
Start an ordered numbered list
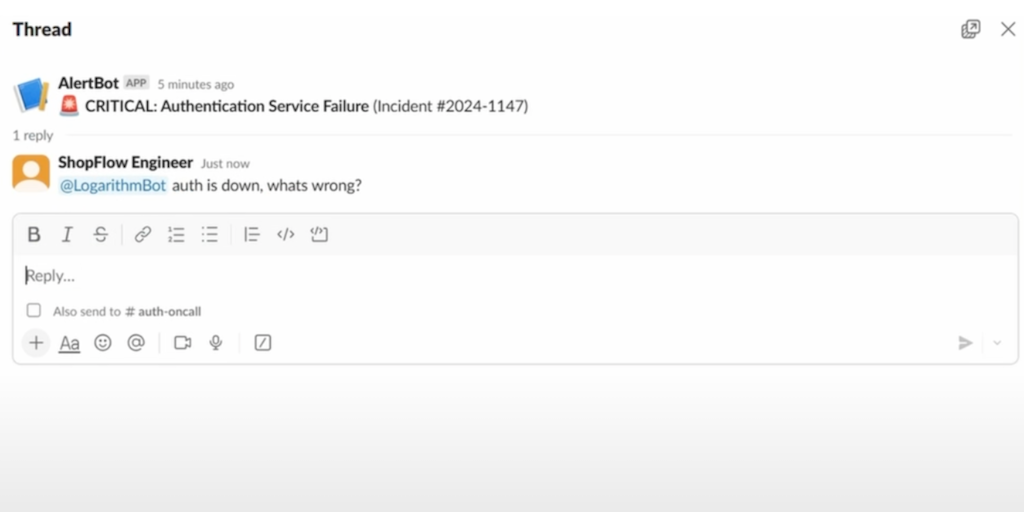(x=176, y=234)
